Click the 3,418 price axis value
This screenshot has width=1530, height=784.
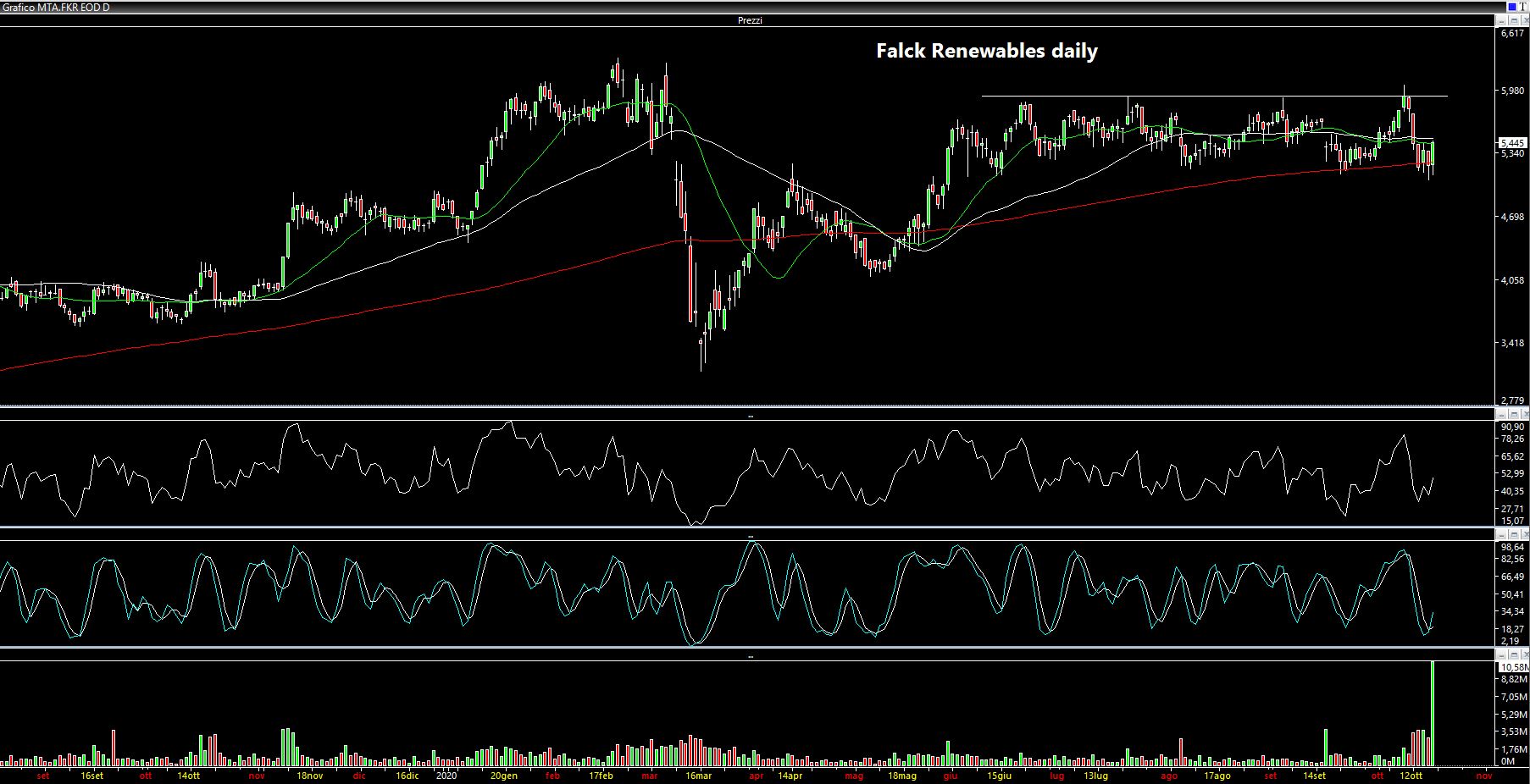click(1511, 344)
